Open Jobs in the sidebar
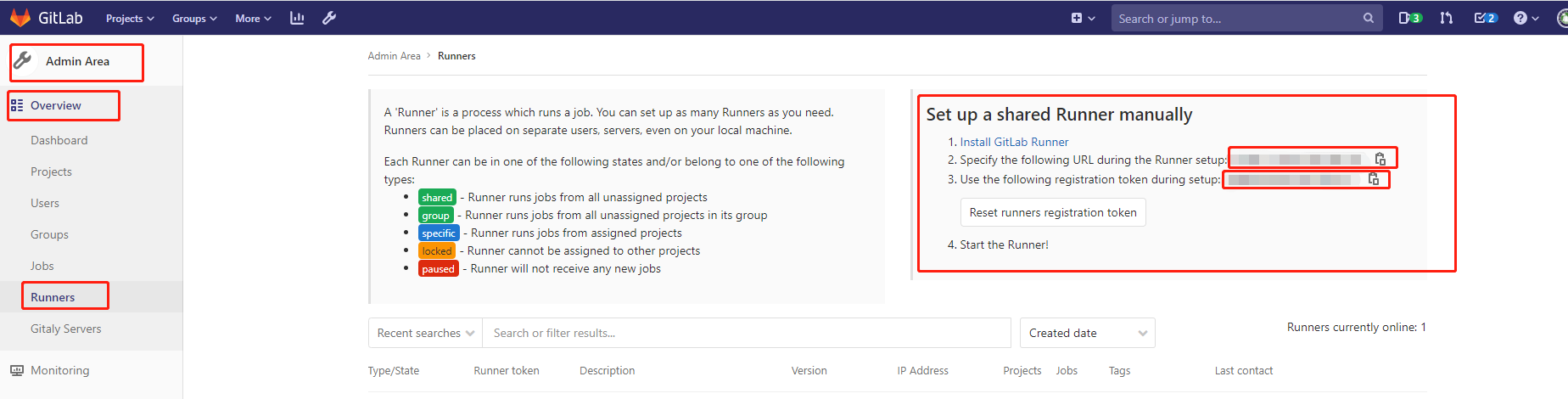 [x=42, y=266]
